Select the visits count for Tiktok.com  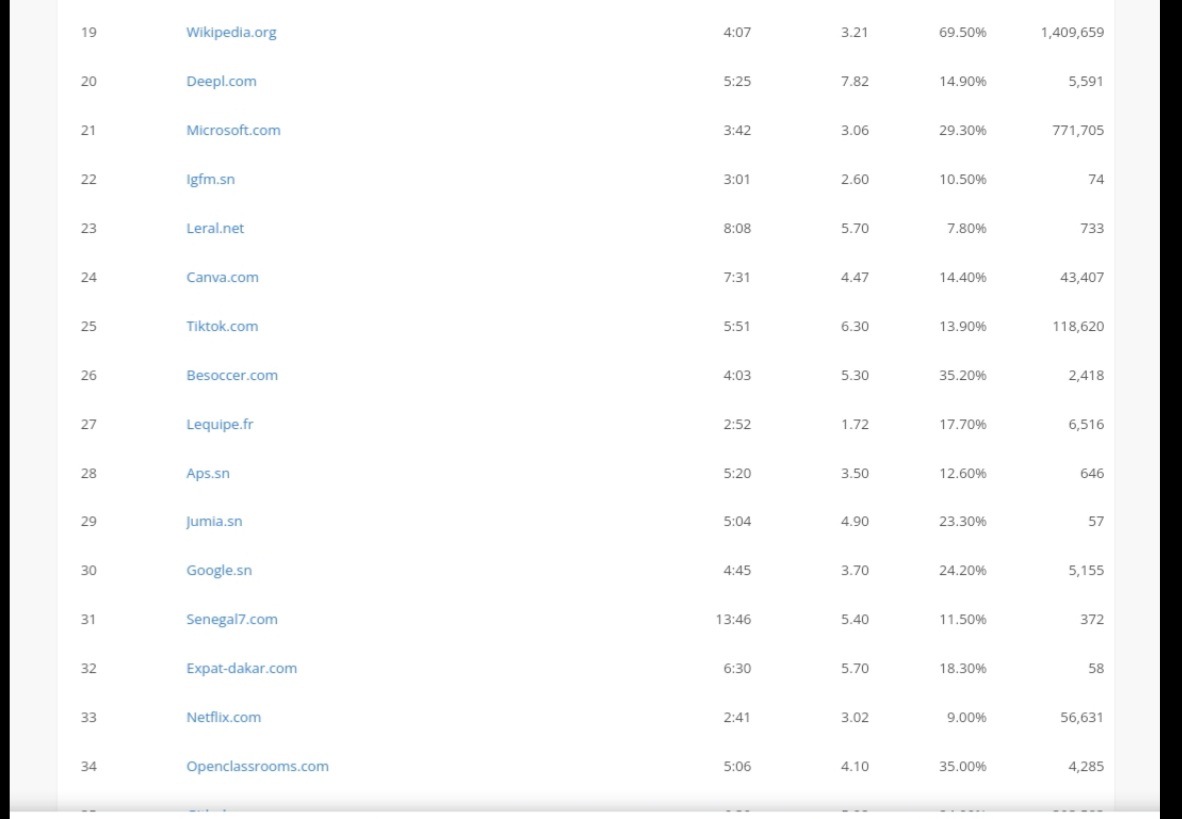coord(1082,325)
